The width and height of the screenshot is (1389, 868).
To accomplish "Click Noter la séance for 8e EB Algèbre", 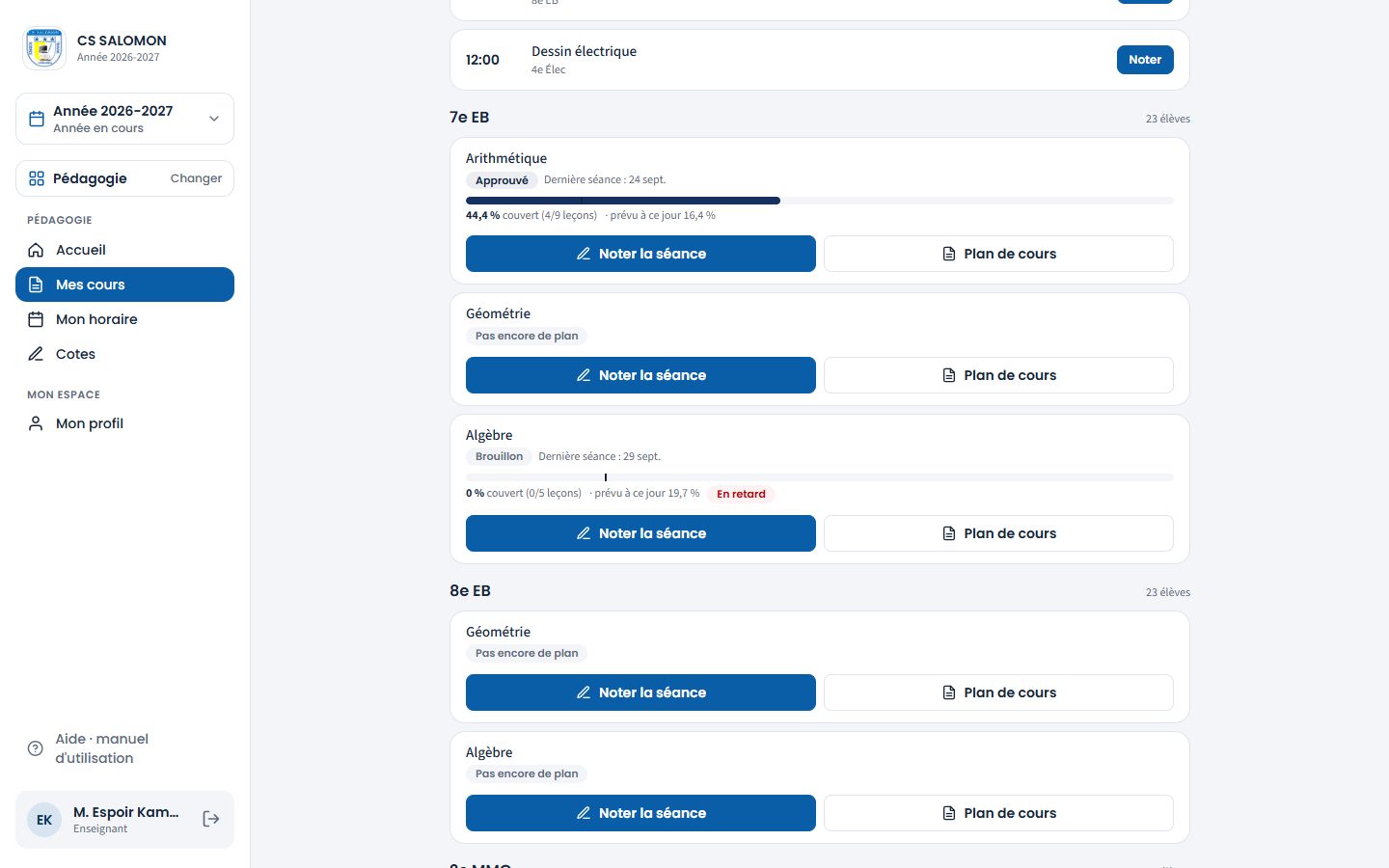I will click(x=640, y=813).
